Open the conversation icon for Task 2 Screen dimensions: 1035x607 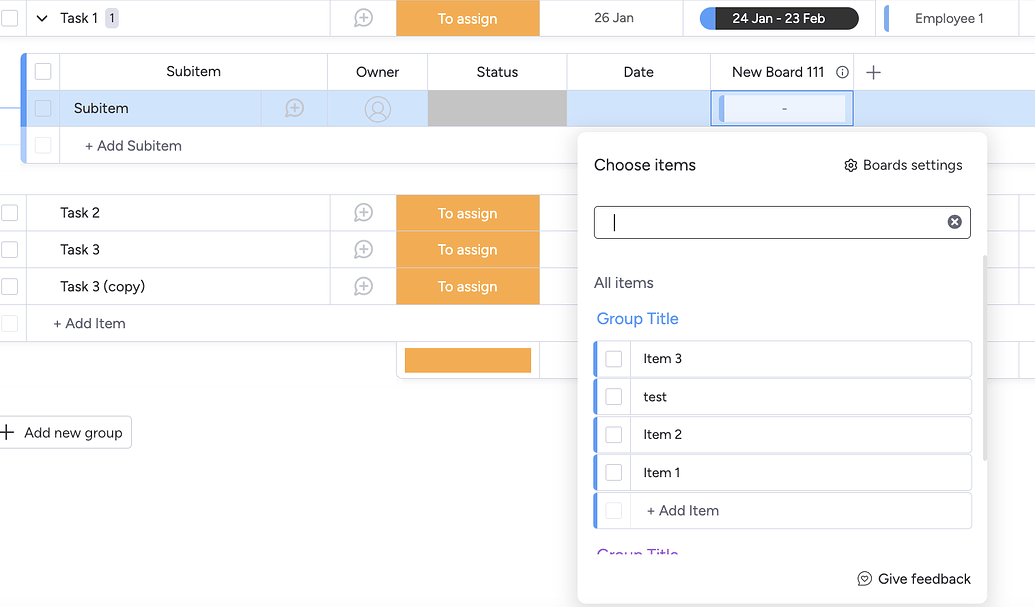point(363,213)
